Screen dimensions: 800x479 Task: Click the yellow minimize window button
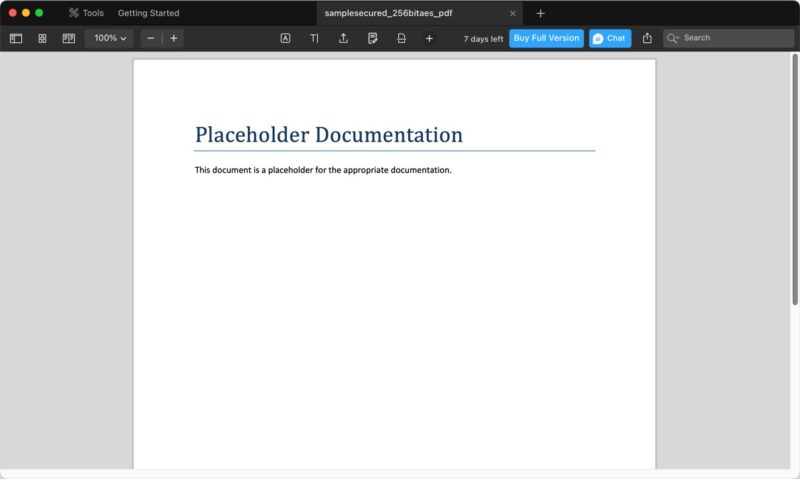click(26, 13)
